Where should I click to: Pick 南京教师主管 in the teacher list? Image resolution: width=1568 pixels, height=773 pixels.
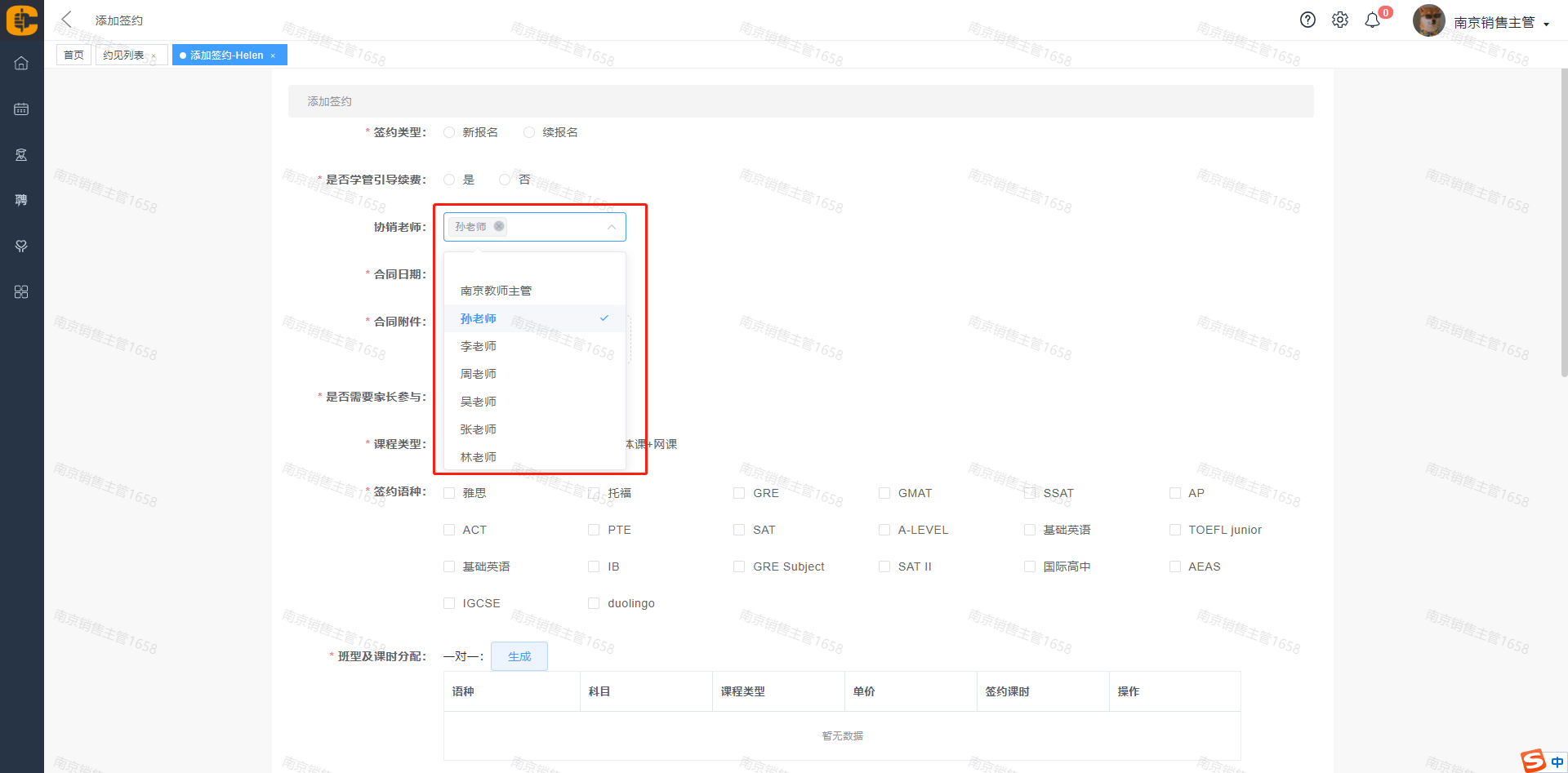[496, 291]
